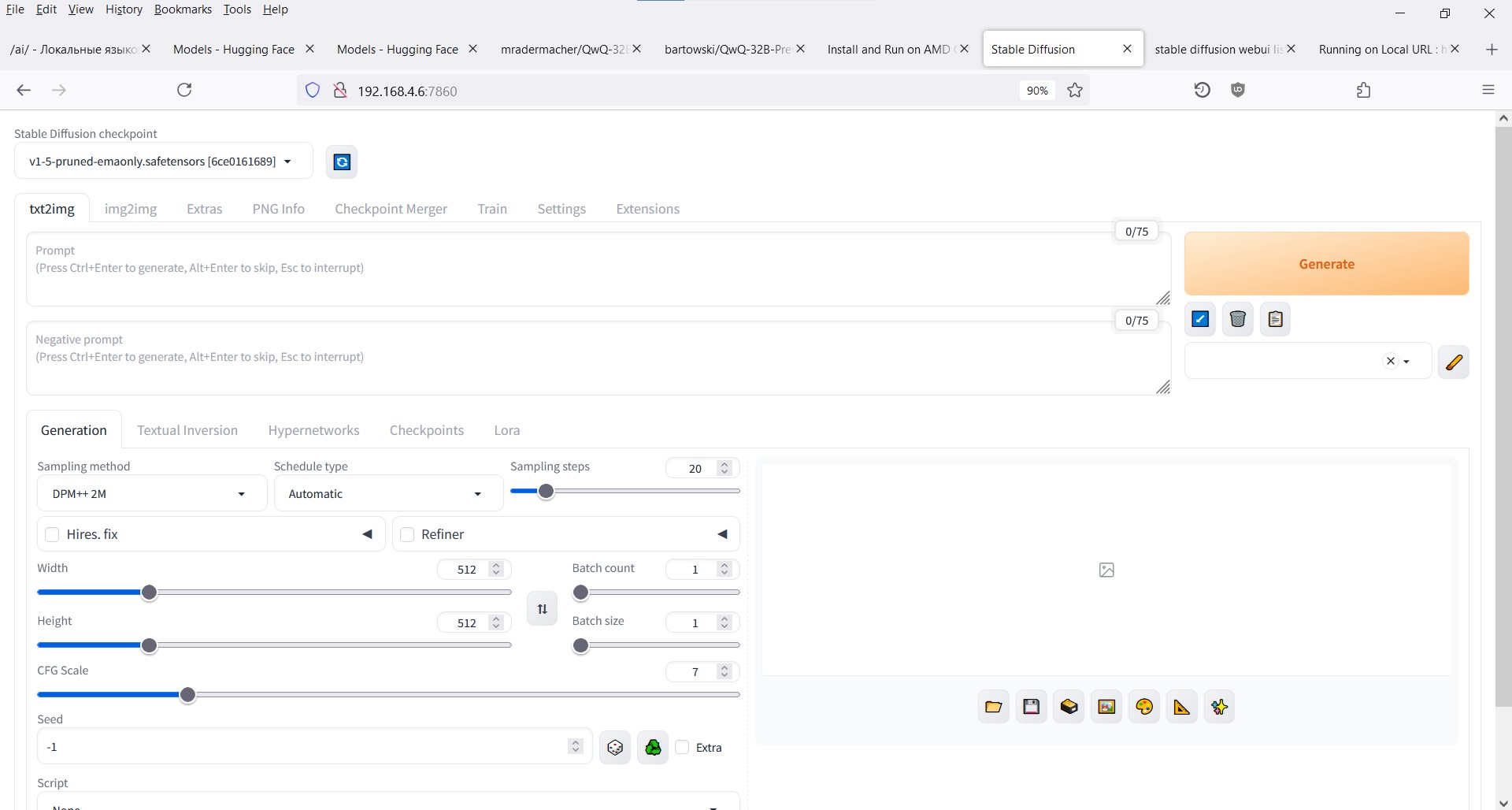The width and height of the screenshot is (1512, 810).
Task: Click image placeholder icon in output
Action: 1106,570
